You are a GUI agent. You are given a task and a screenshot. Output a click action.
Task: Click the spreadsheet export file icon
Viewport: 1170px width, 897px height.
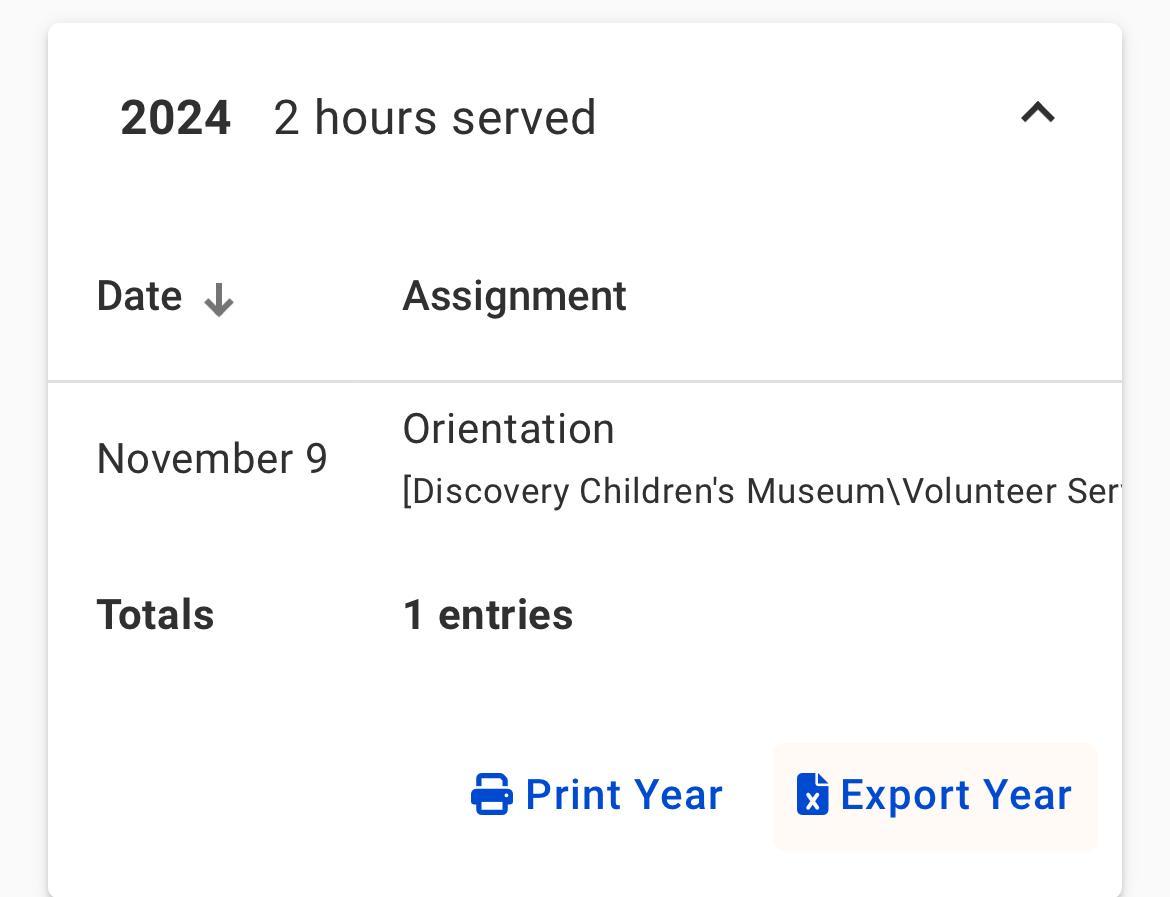tap(812, 795)
